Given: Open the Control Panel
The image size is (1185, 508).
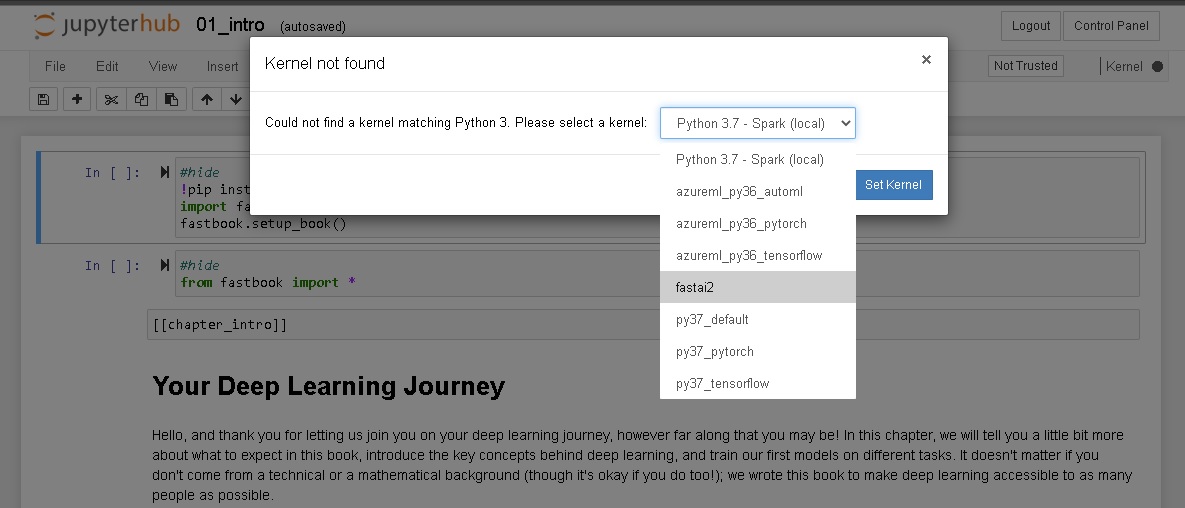Looking at the screenshot, I should (x=1111, y=26).
